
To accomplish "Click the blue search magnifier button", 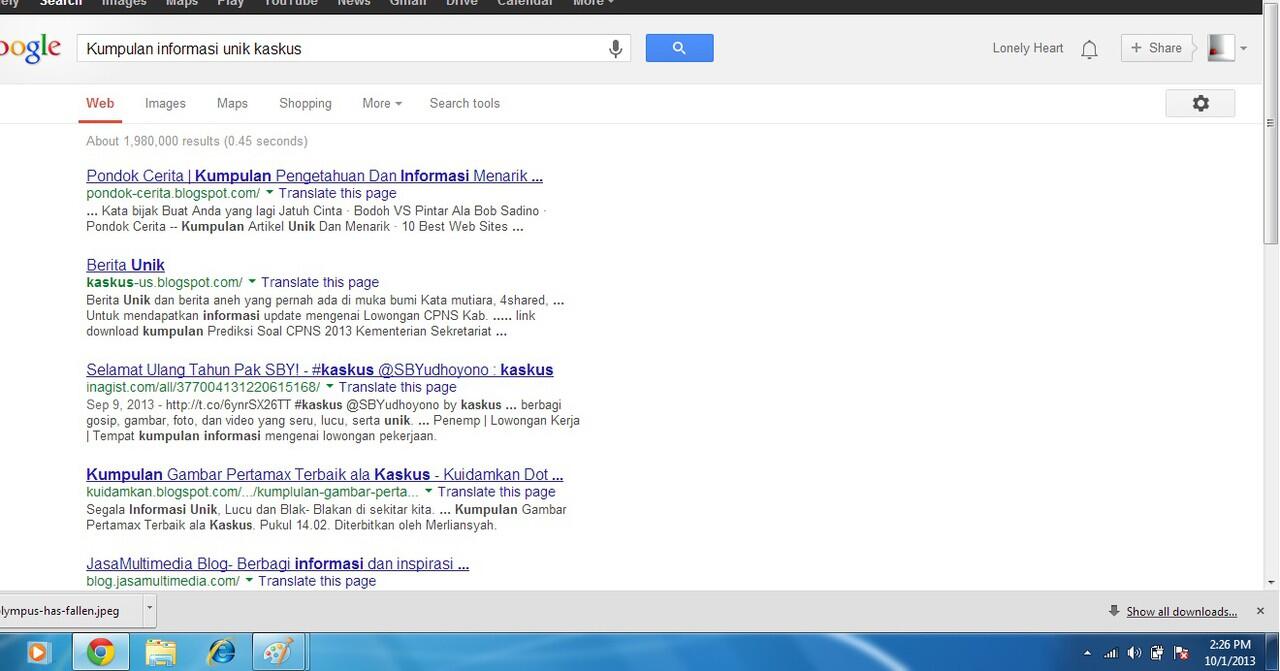I will point(679,48).
